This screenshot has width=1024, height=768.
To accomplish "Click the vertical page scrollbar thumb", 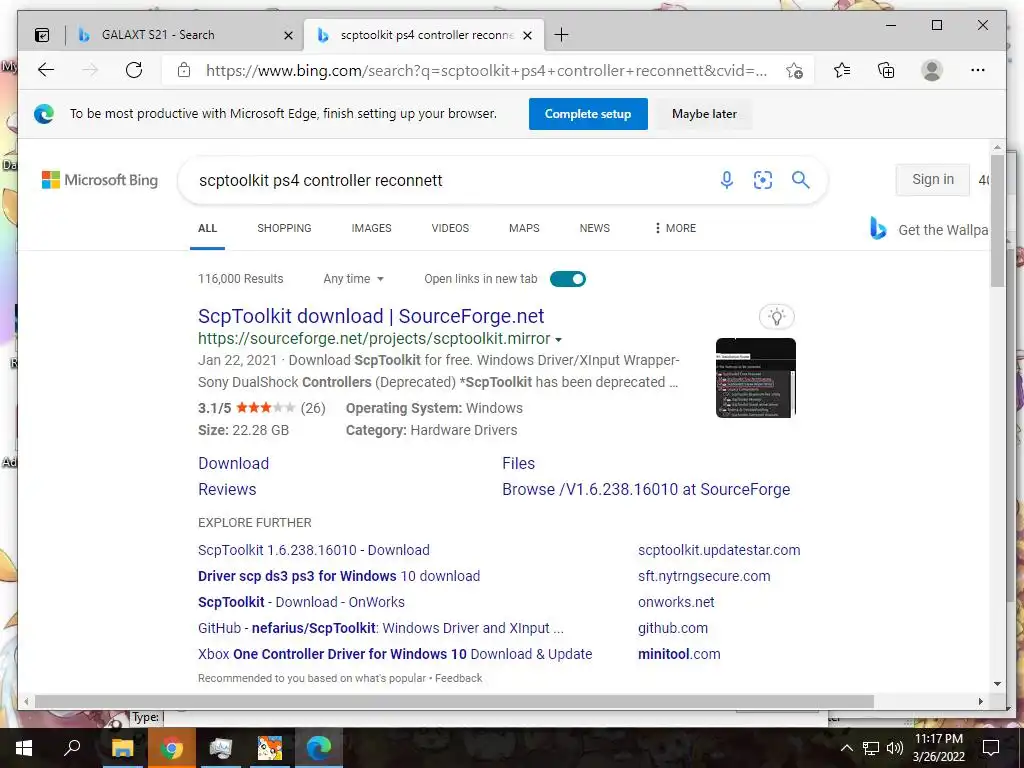I will pyautogui.click(x=997, y=221).
